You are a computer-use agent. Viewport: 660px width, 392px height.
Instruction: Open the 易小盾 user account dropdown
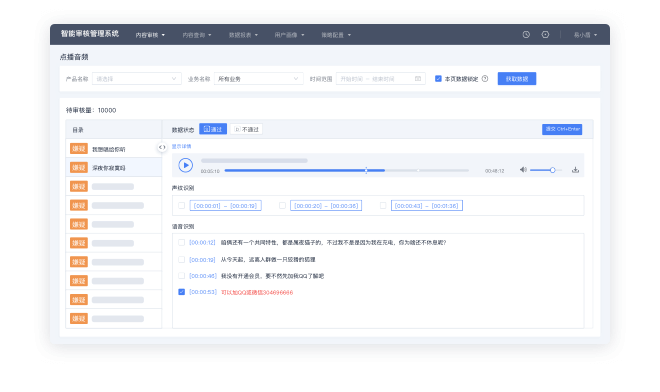[585, 35]
